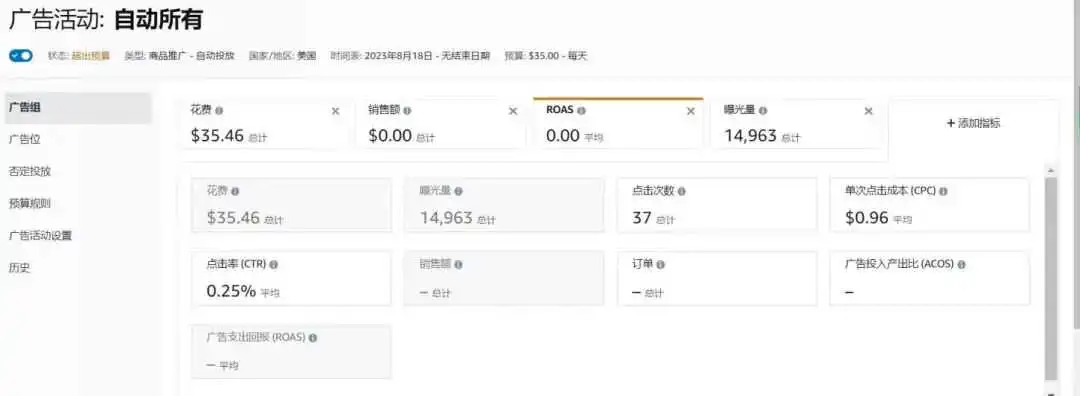Select the 点击率 (CTR) metric tile
The image size is (1080, 396).
click(x=291, y=278)
